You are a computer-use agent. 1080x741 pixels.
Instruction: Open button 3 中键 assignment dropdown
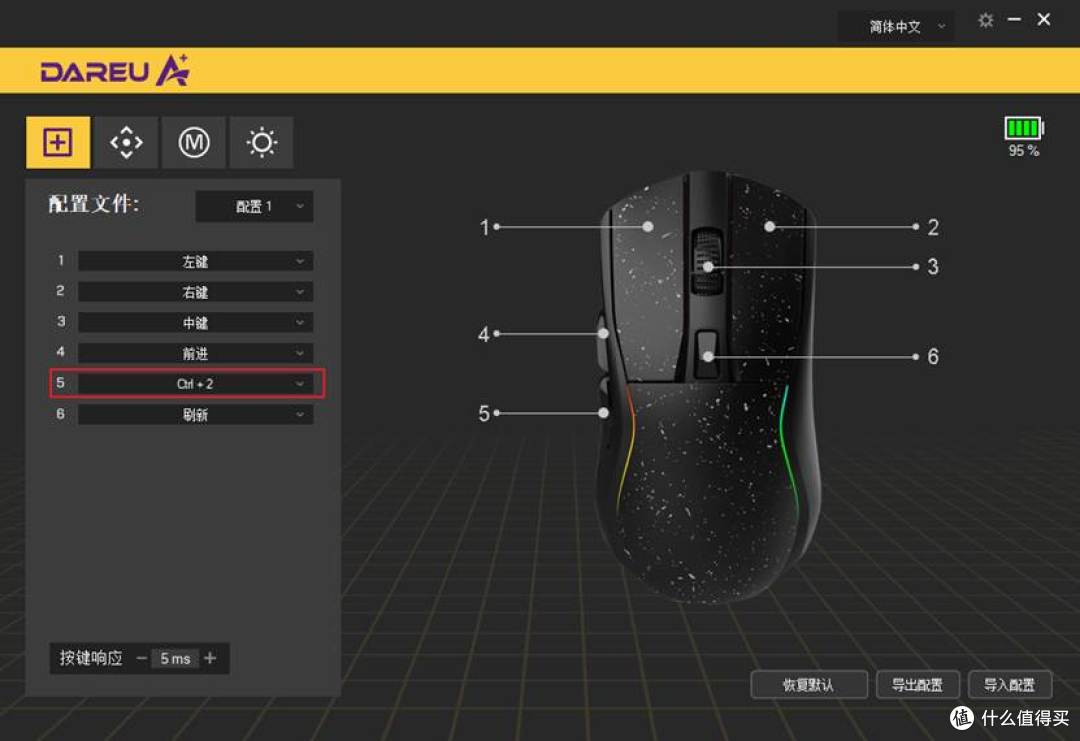pos(196,322)
